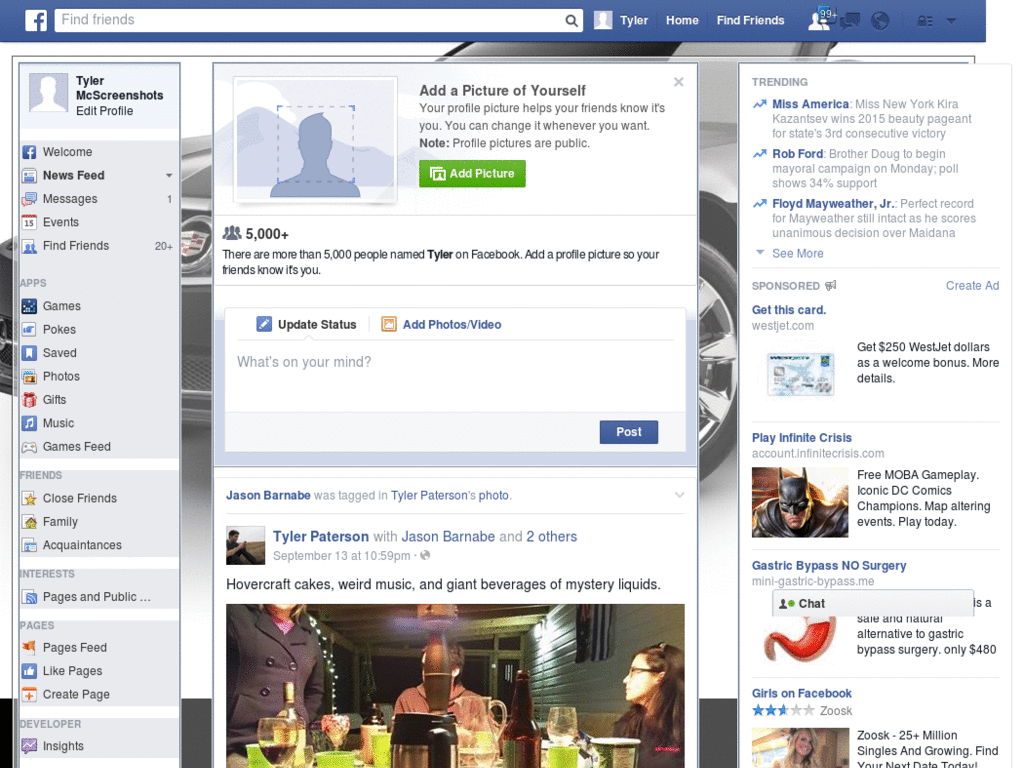Select the Update Status tab

tap(306, 325)
